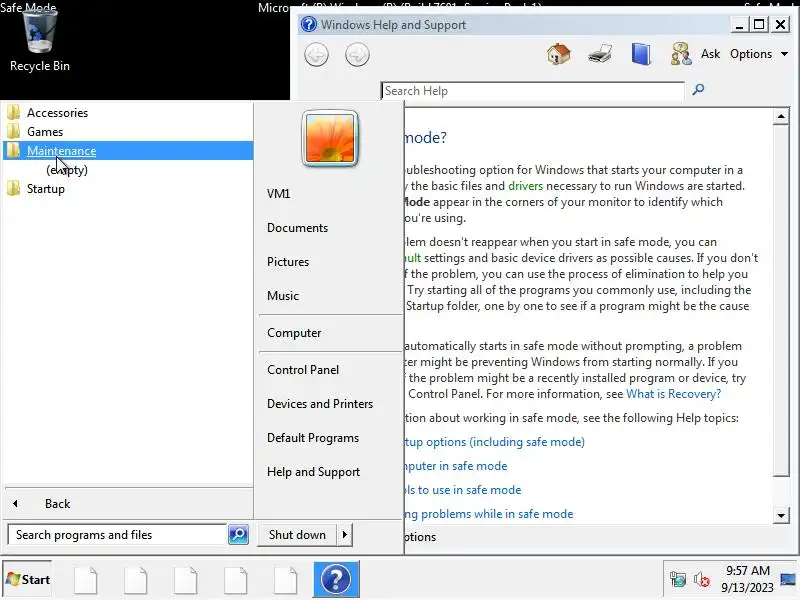Click the Search Help magnifier icon
The image size is (800, 600).
698,90
